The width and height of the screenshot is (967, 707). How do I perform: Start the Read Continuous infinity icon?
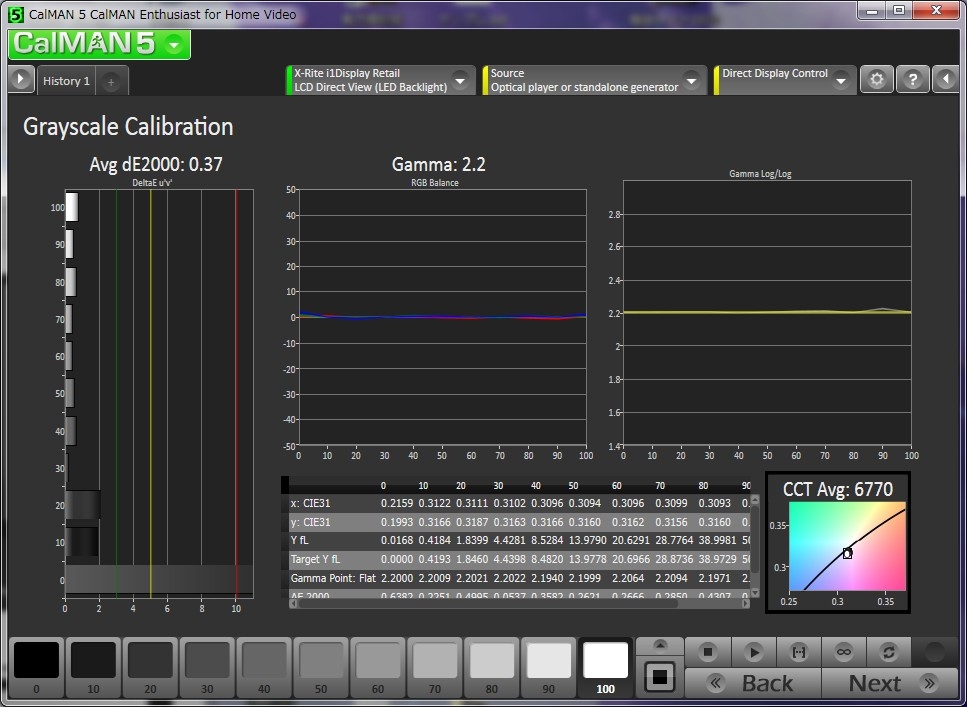tap(844, 652)
